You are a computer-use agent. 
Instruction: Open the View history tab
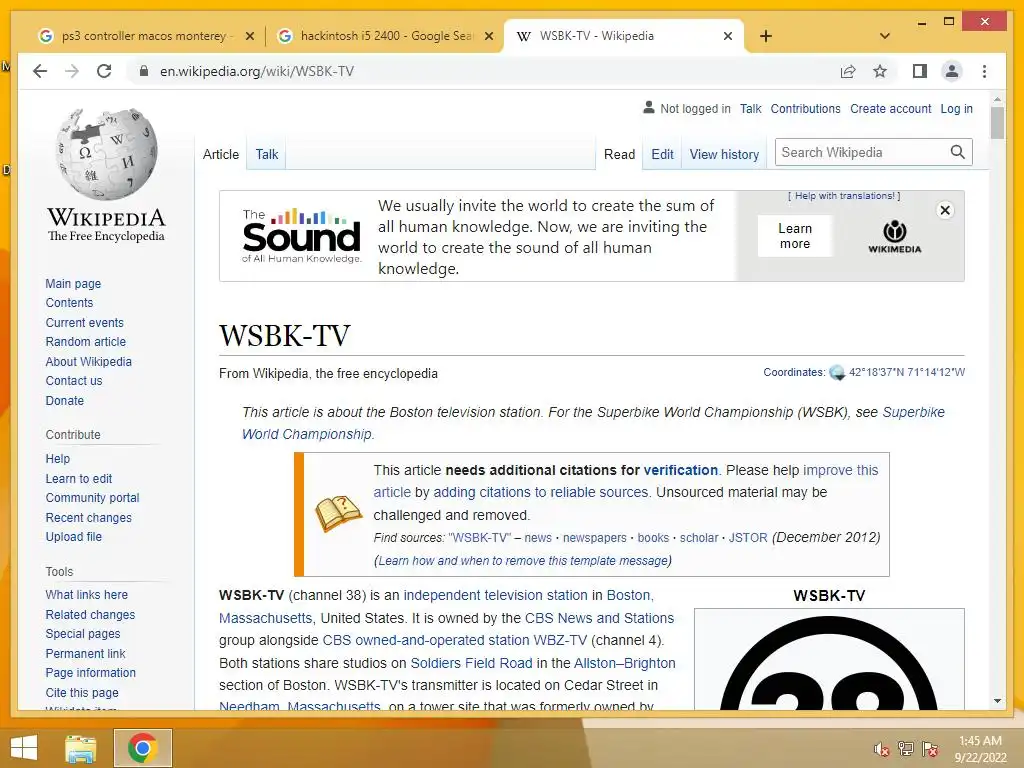pyautogui.click(x=724, y=154)
